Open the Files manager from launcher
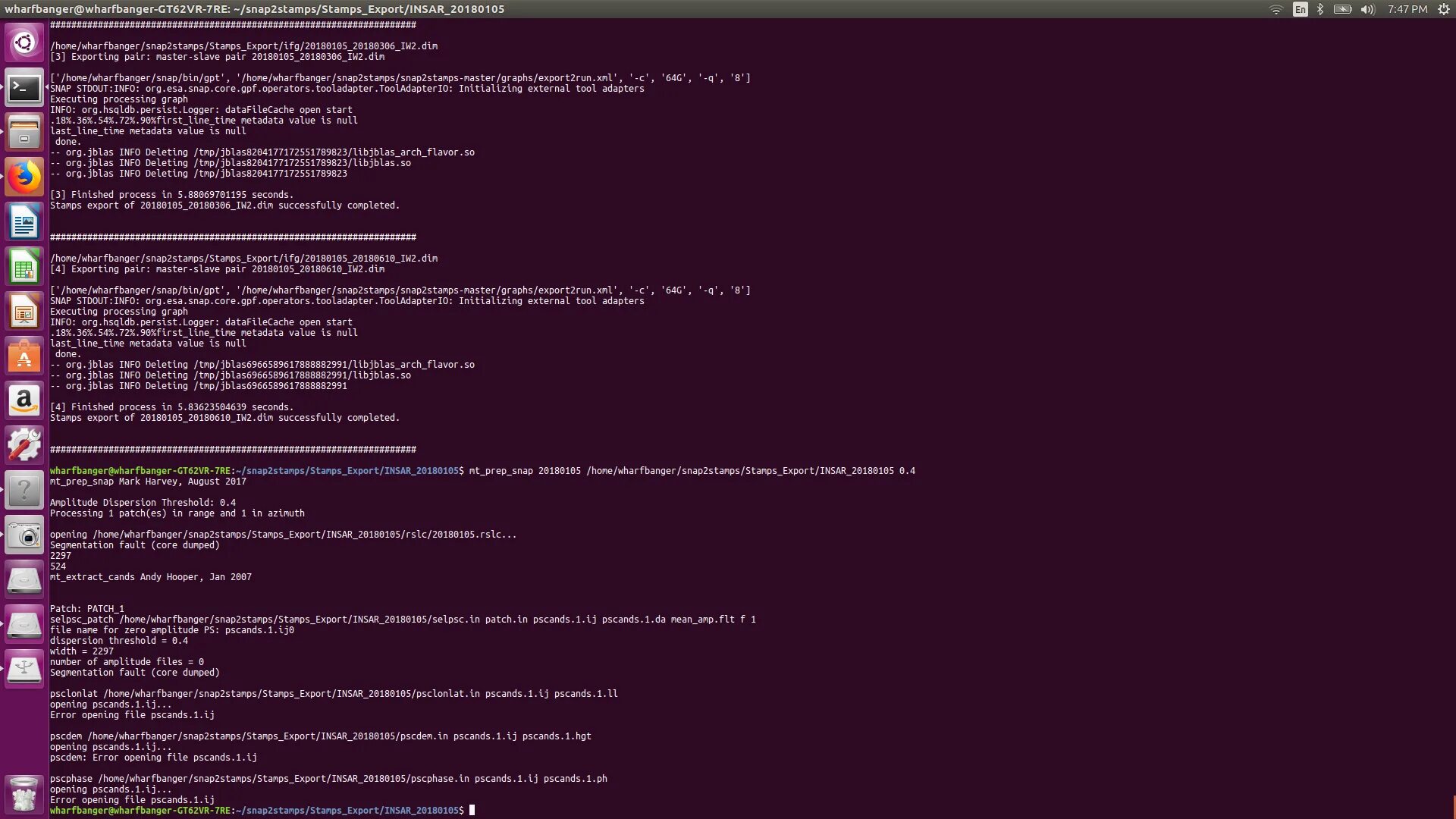This screenshot has height=819, width=1456. coord(24,133)
